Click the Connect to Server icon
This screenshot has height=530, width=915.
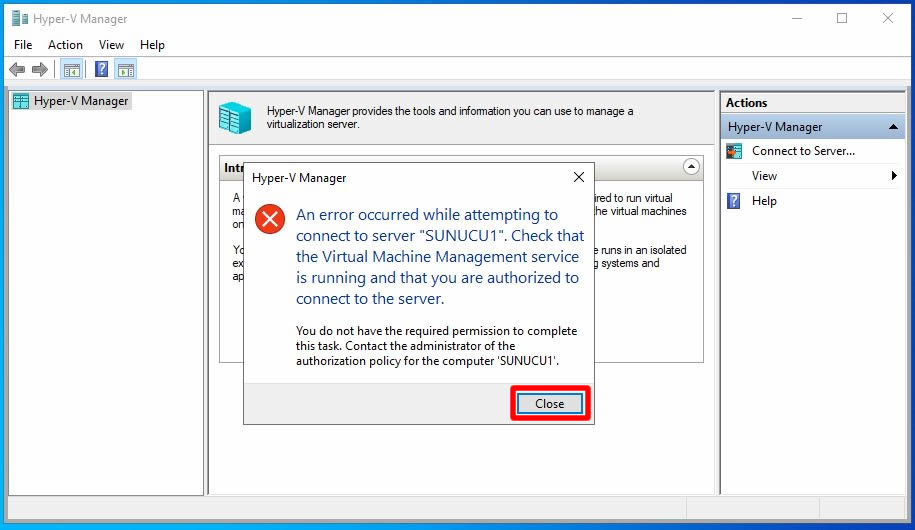tap(734, 151)
